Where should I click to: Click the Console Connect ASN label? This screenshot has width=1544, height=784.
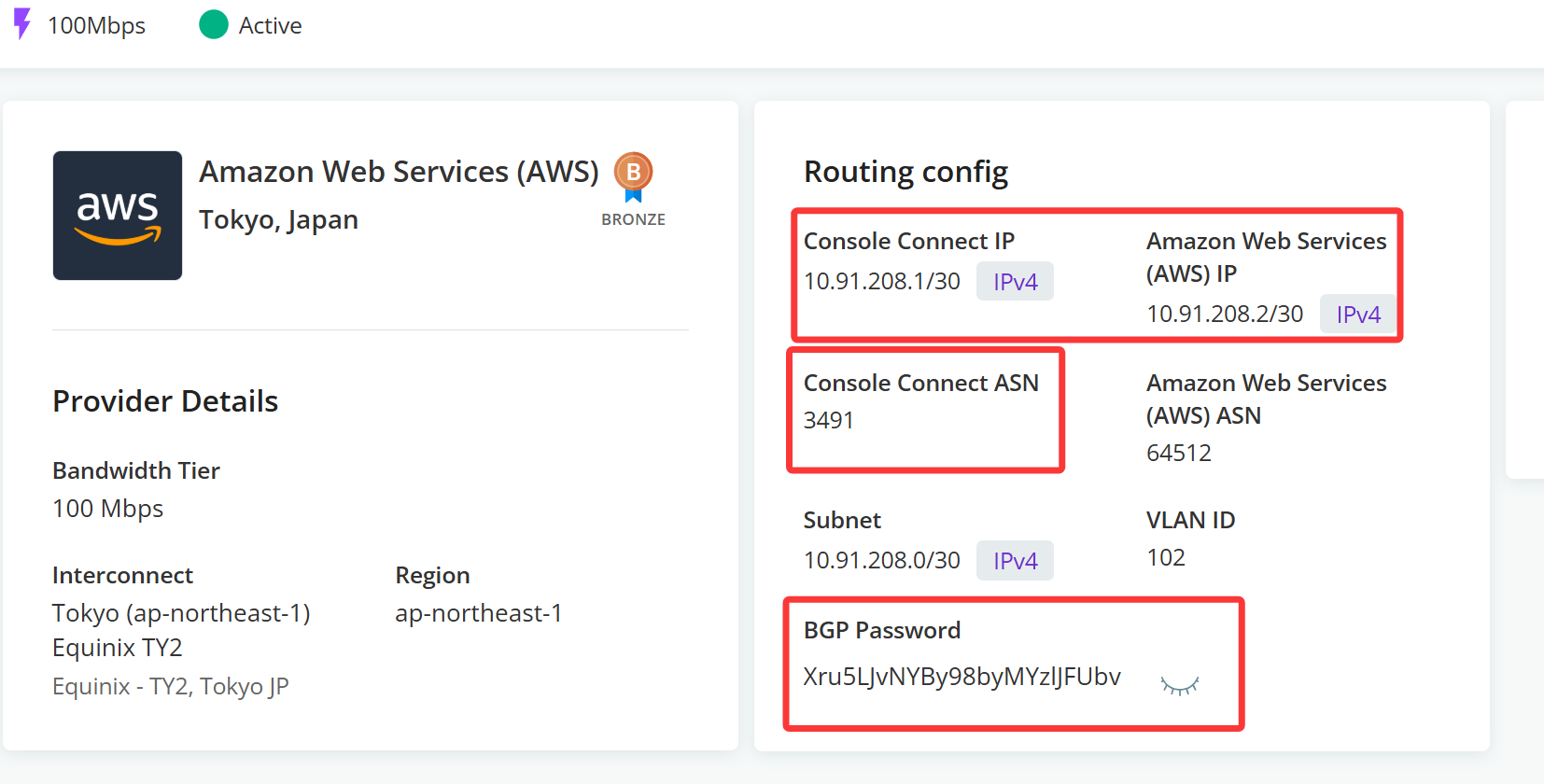(921, 383)
